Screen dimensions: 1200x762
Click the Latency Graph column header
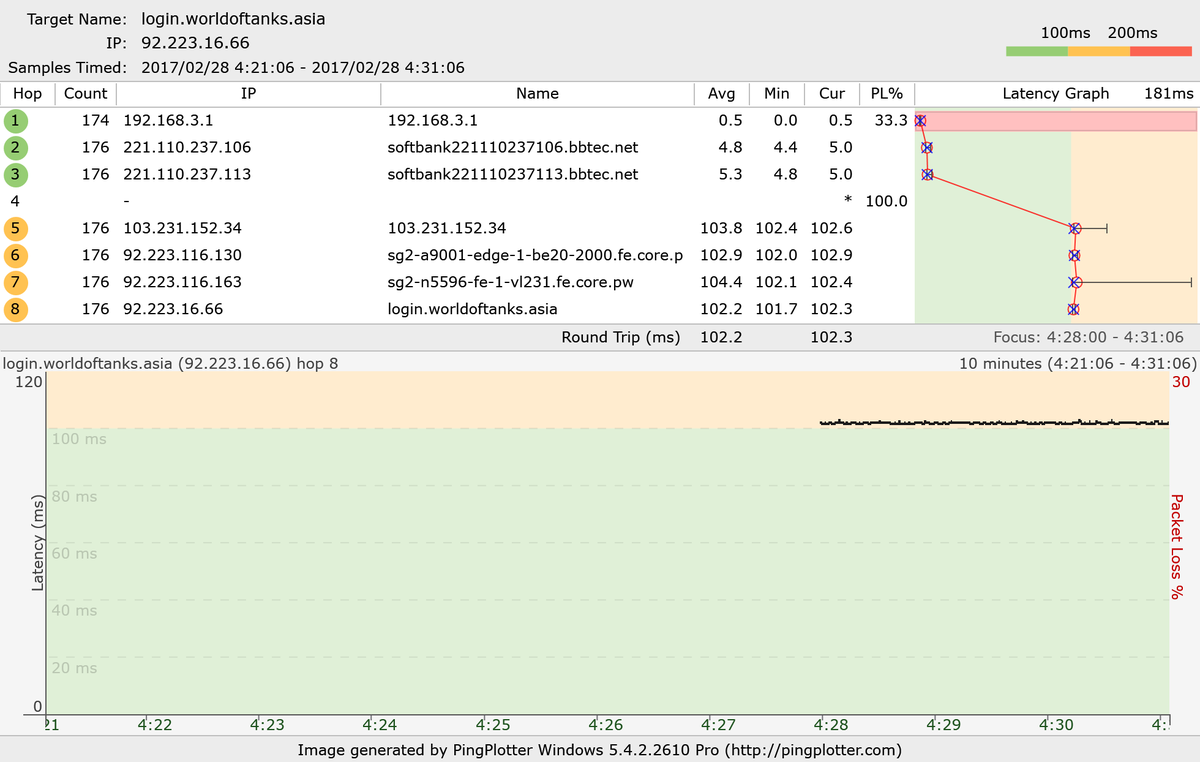(x=1056, y=94)
